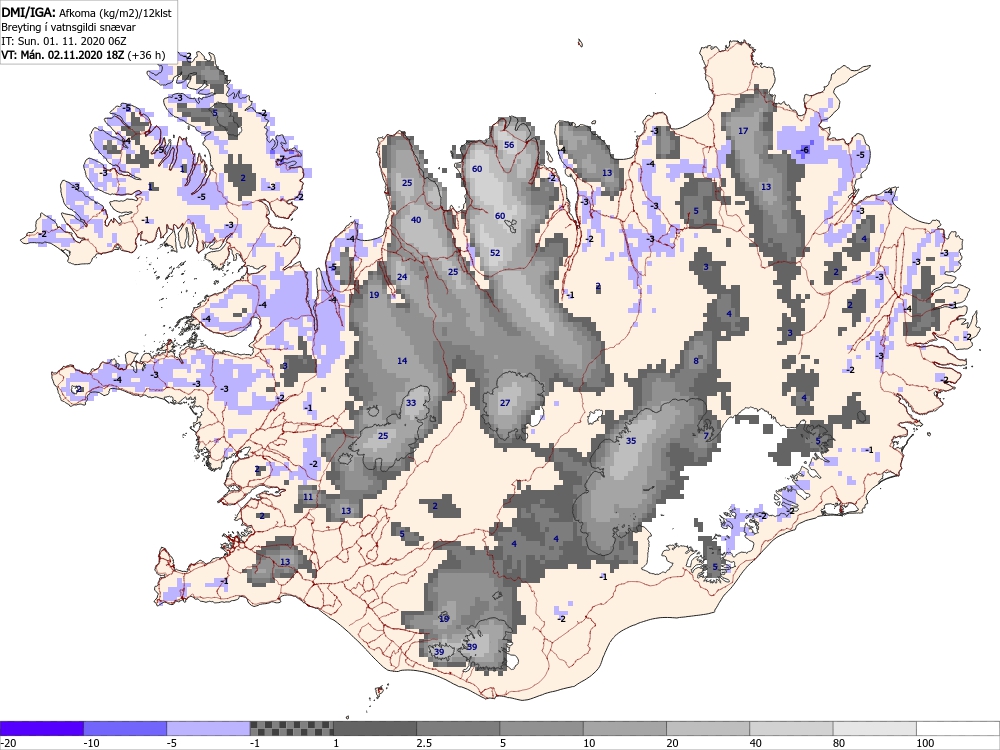Screen dimensions: 1000x750
Task: Select the -10 to -5 purple legend swatch
Action: coord(125,728)
